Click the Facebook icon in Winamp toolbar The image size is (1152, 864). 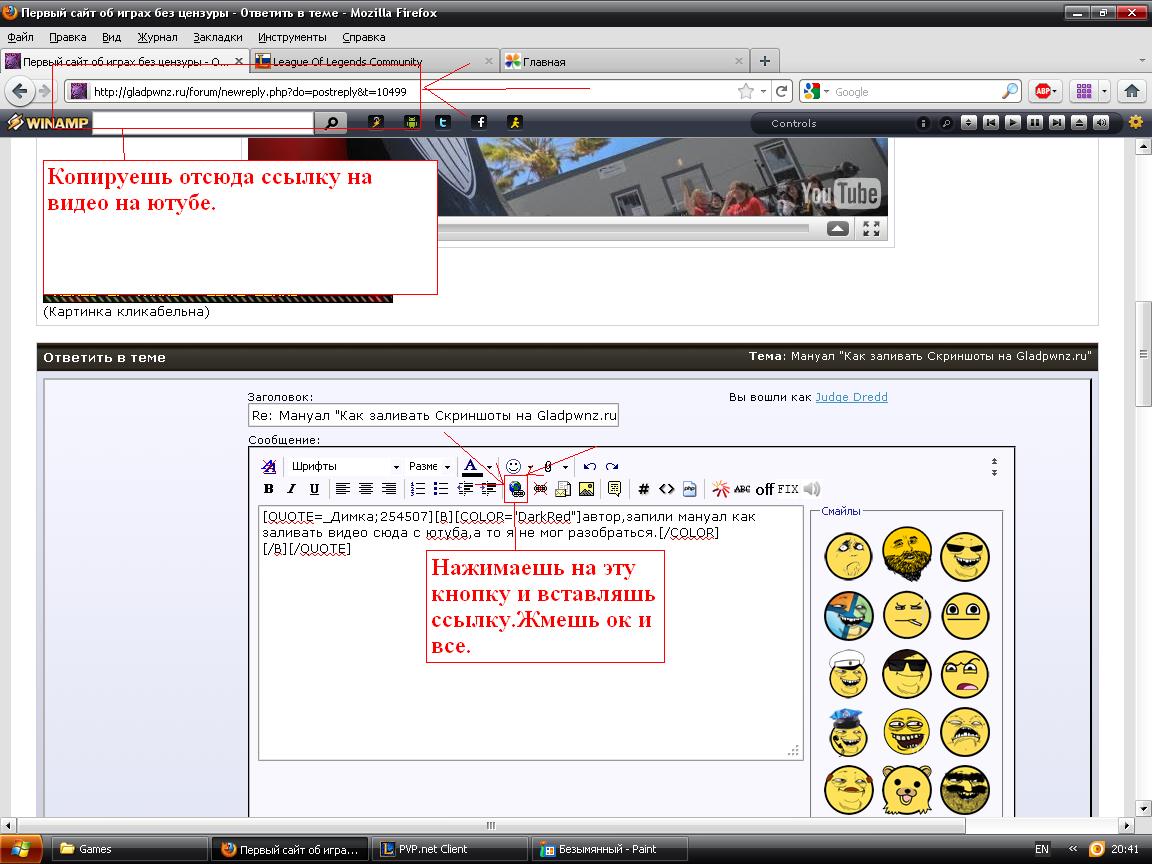tap(480, 122)
